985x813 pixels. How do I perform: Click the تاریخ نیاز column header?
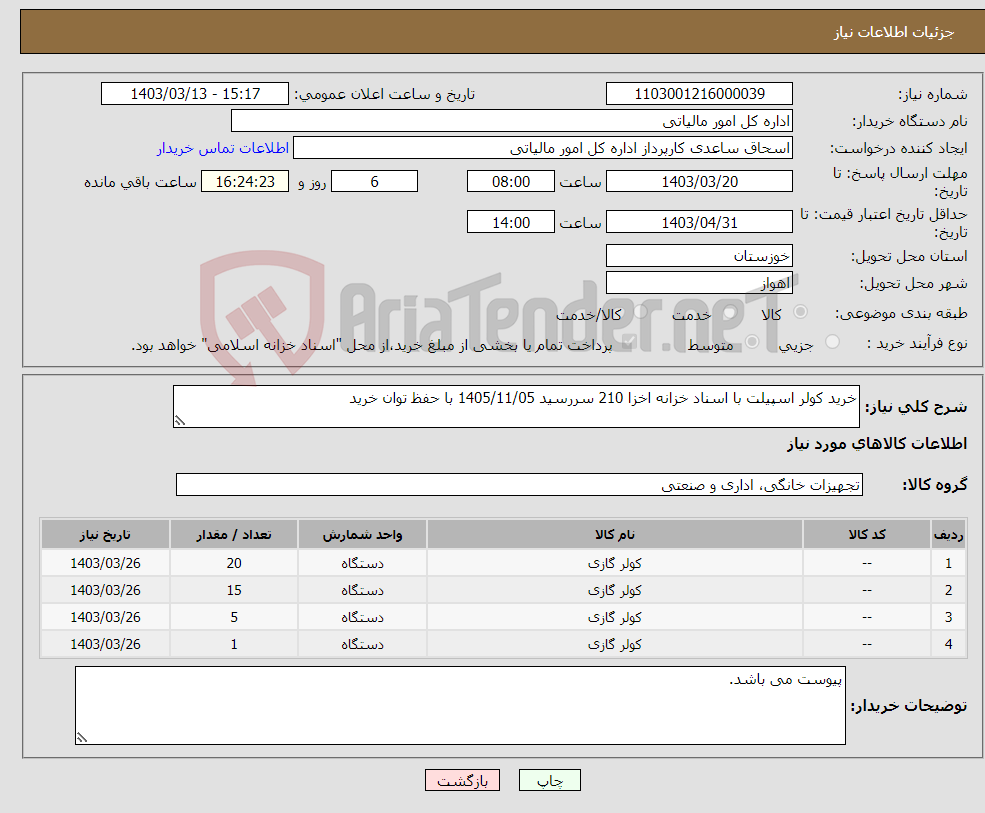(x=106, y=535)
